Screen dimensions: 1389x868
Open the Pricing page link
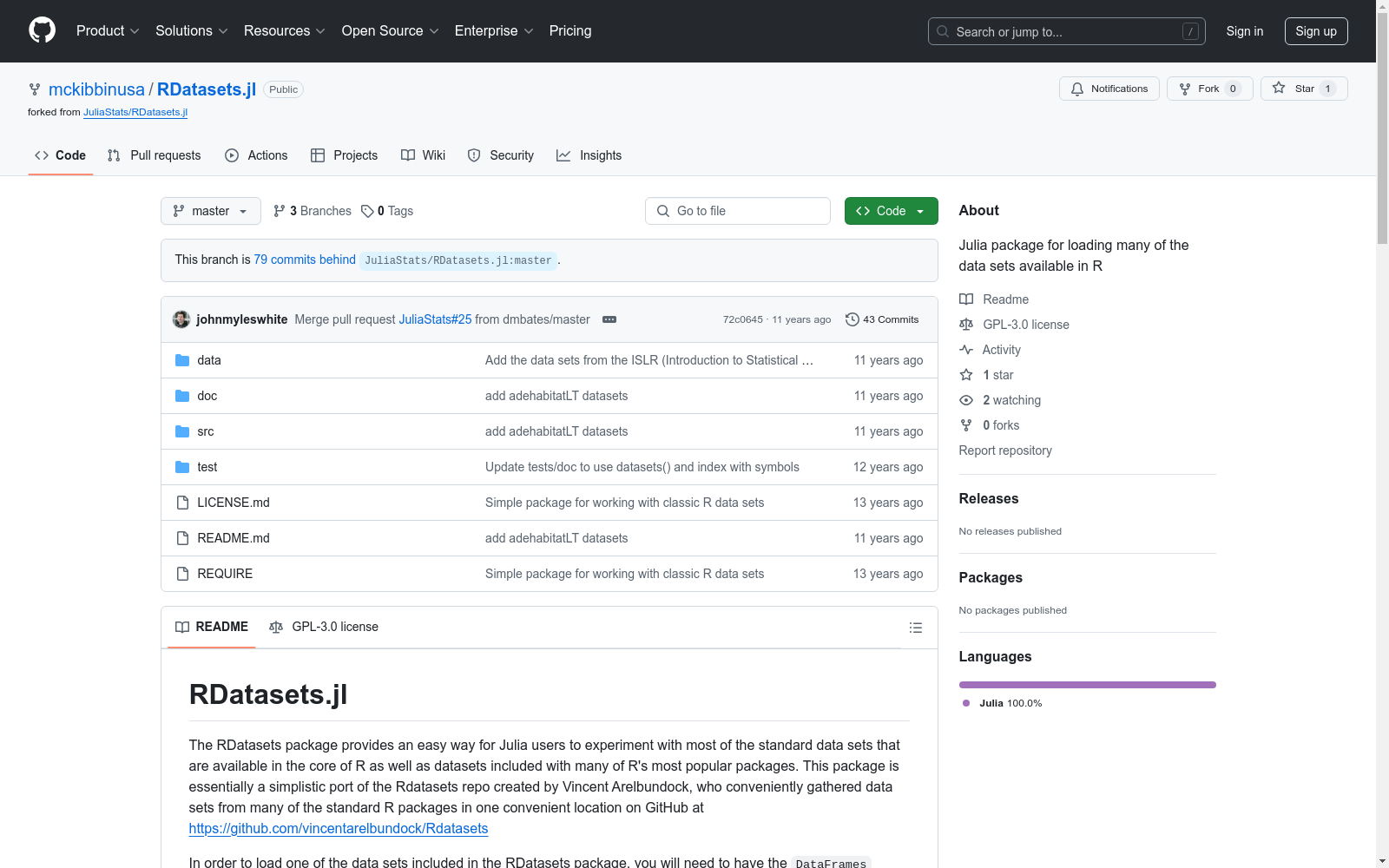(570, 31)
